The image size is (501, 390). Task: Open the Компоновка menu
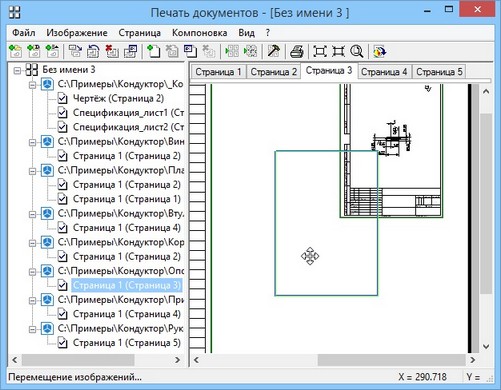point(199,33)
